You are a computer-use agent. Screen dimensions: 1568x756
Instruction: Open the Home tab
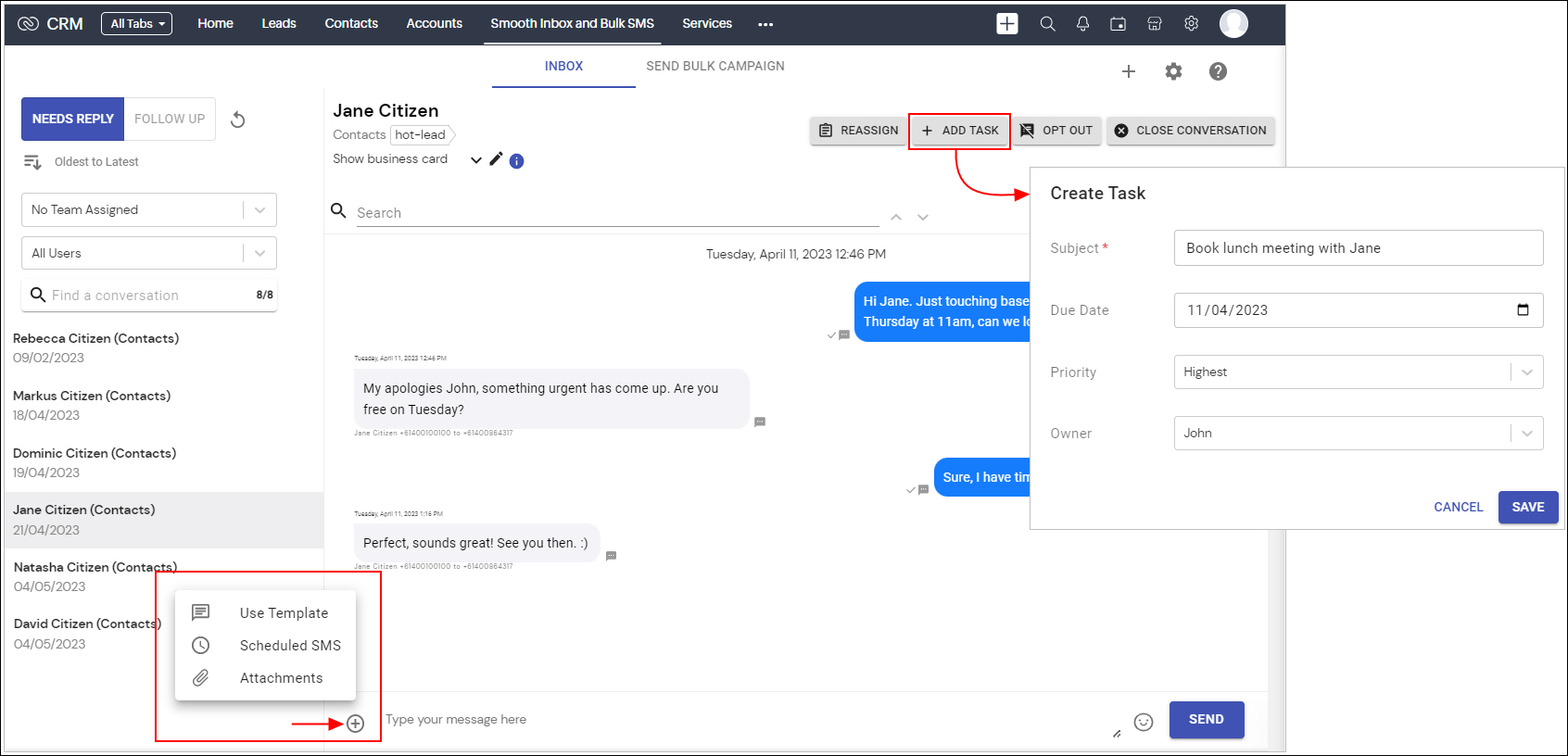tap(215, 23)
